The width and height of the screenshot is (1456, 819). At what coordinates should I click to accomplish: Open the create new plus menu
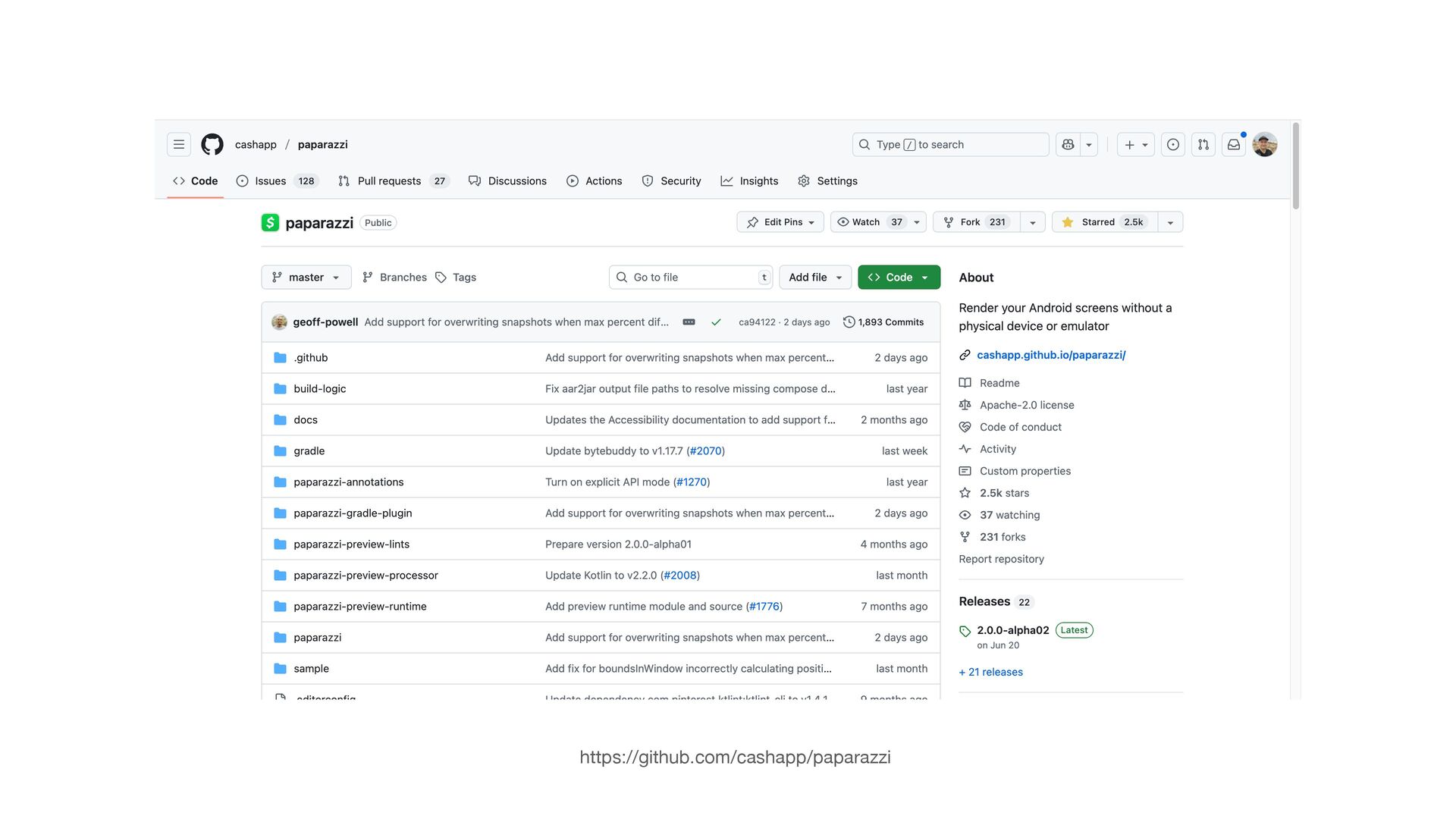pyautogui.click(x=1135, y=144)
